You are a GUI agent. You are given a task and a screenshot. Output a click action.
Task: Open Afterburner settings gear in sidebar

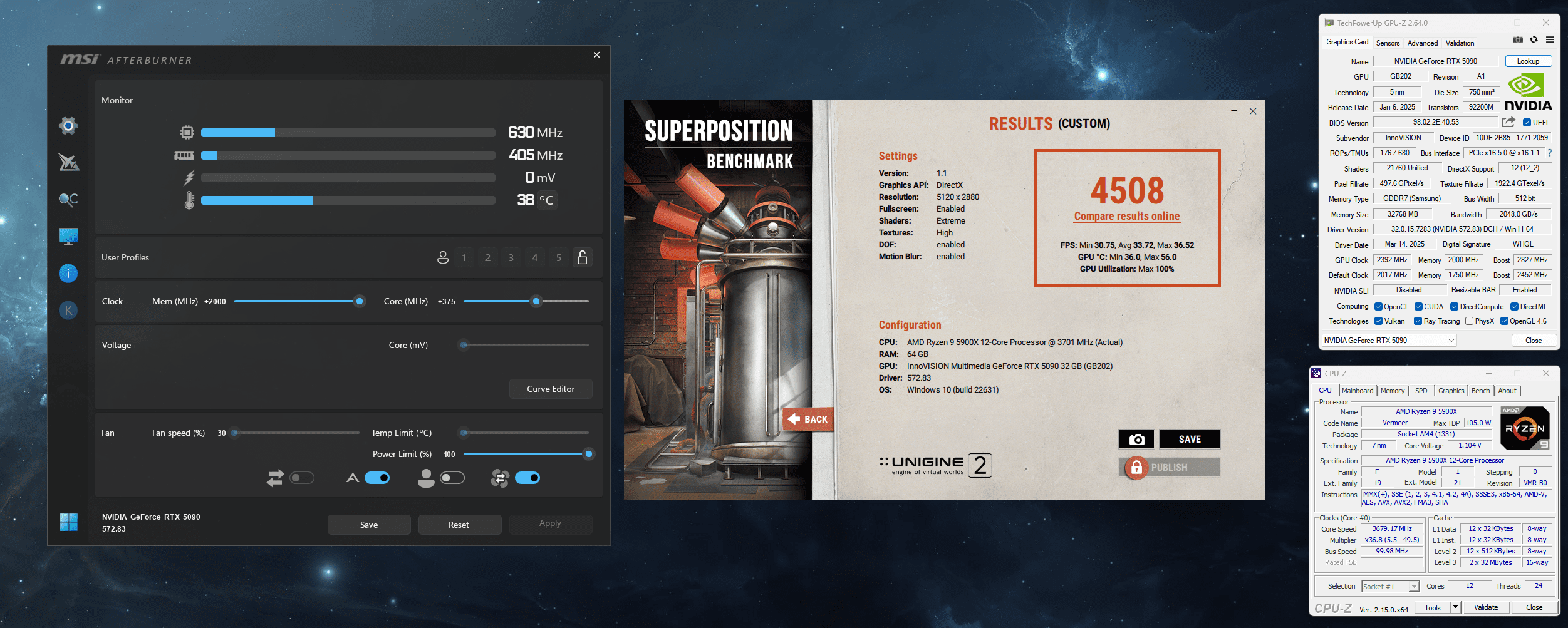coord(68,126)
